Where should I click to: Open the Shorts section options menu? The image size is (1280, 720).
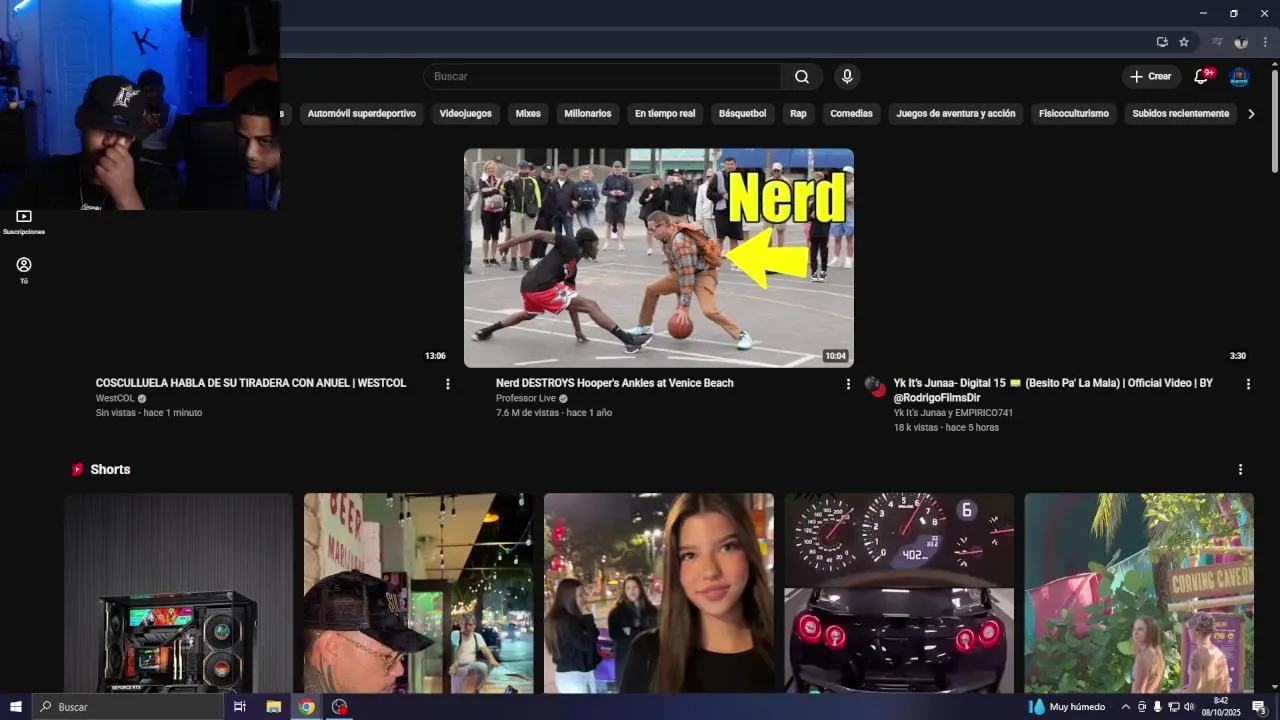pyautogui.click(x=1240, y=470)
